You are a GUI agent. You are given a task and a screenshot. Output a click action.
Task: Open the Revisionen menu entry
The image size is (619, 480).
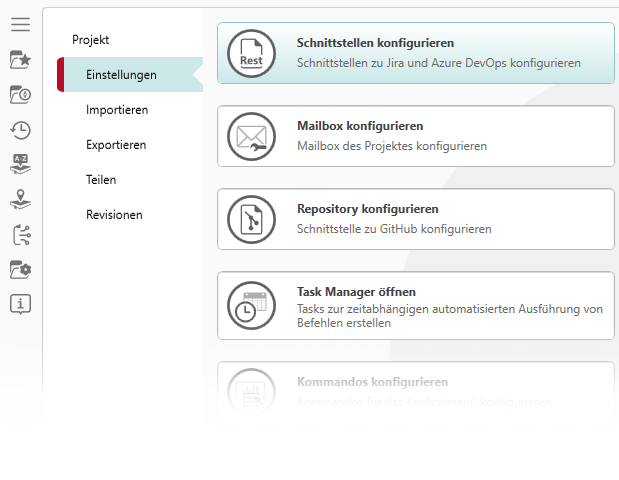(114, 215)
